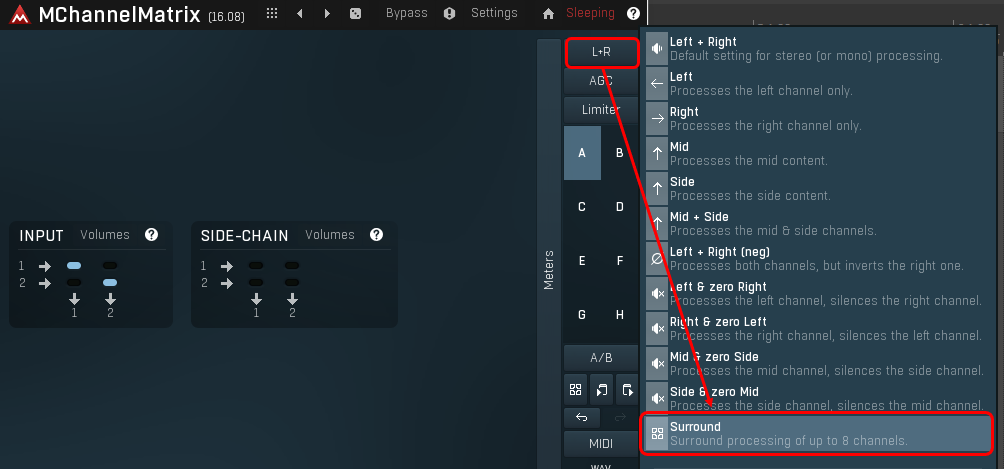Open the help question mark in title bar
Viewport: 1004px width, 469px height.
[x=633, y=13]
